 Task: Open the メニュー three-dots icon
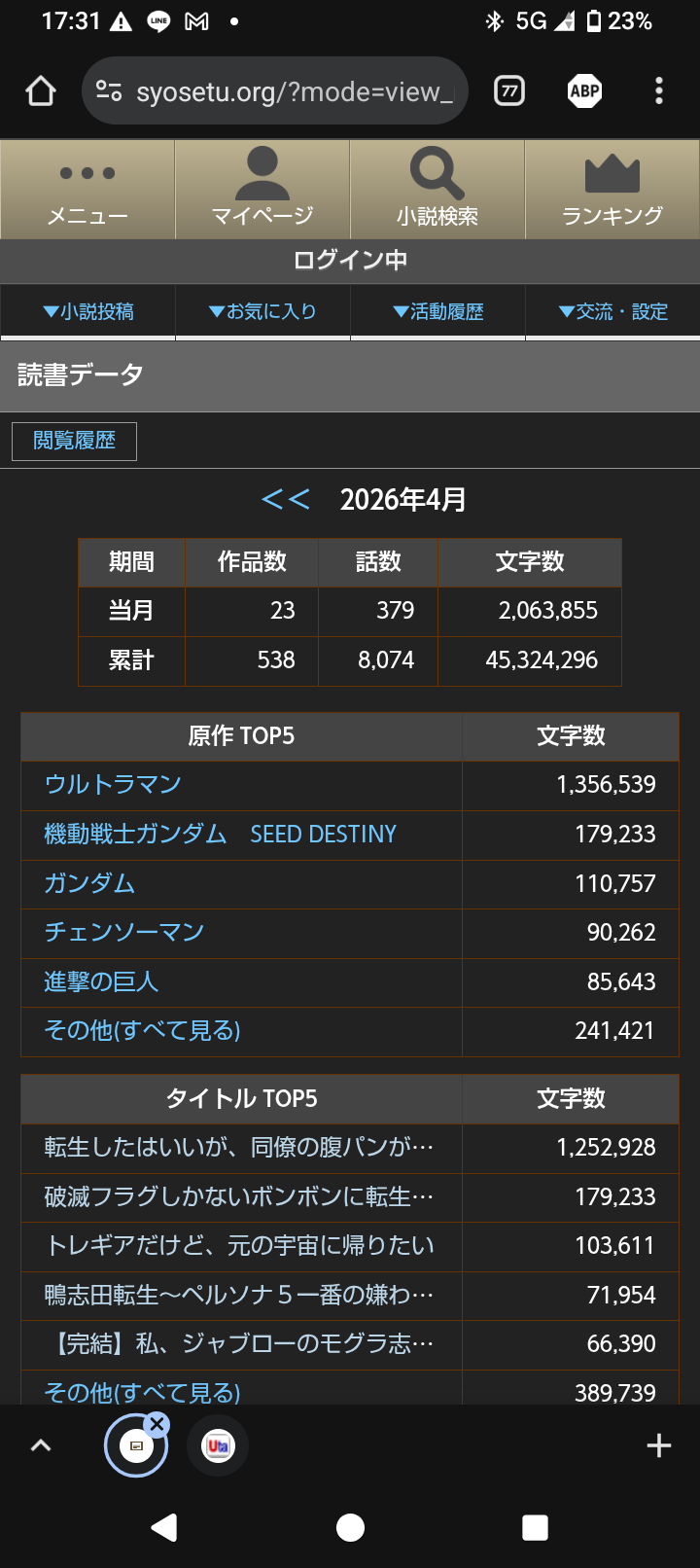click(x=87, y=174)
